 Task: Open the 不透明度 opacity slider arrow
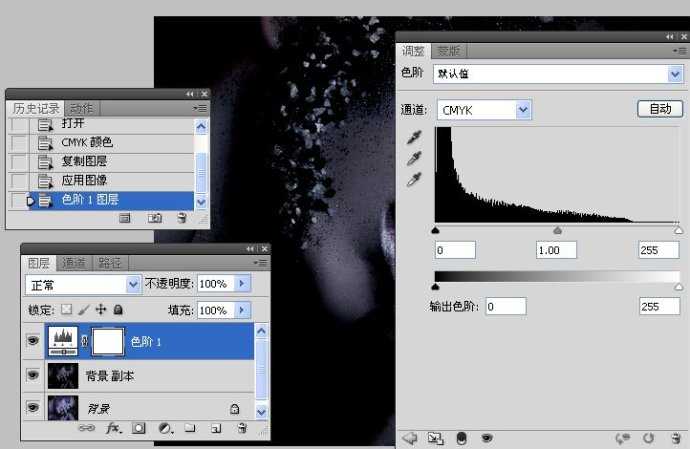point(242,283)
